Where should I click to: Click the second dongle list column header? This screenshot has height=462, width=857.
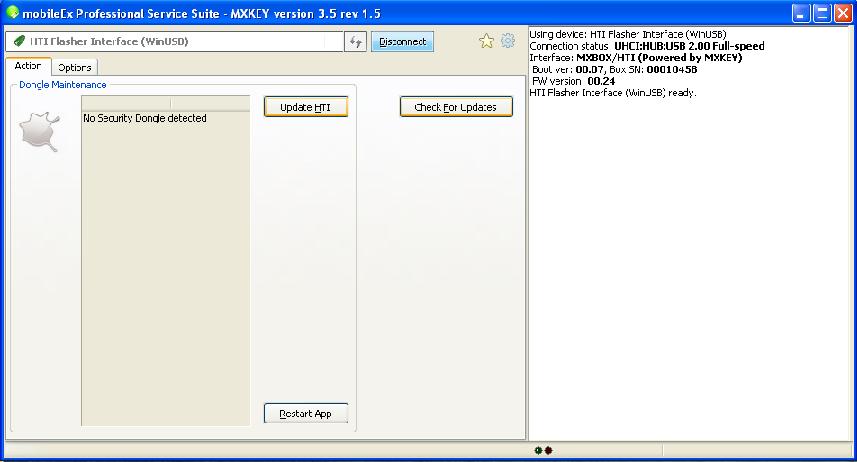(210, 103)
